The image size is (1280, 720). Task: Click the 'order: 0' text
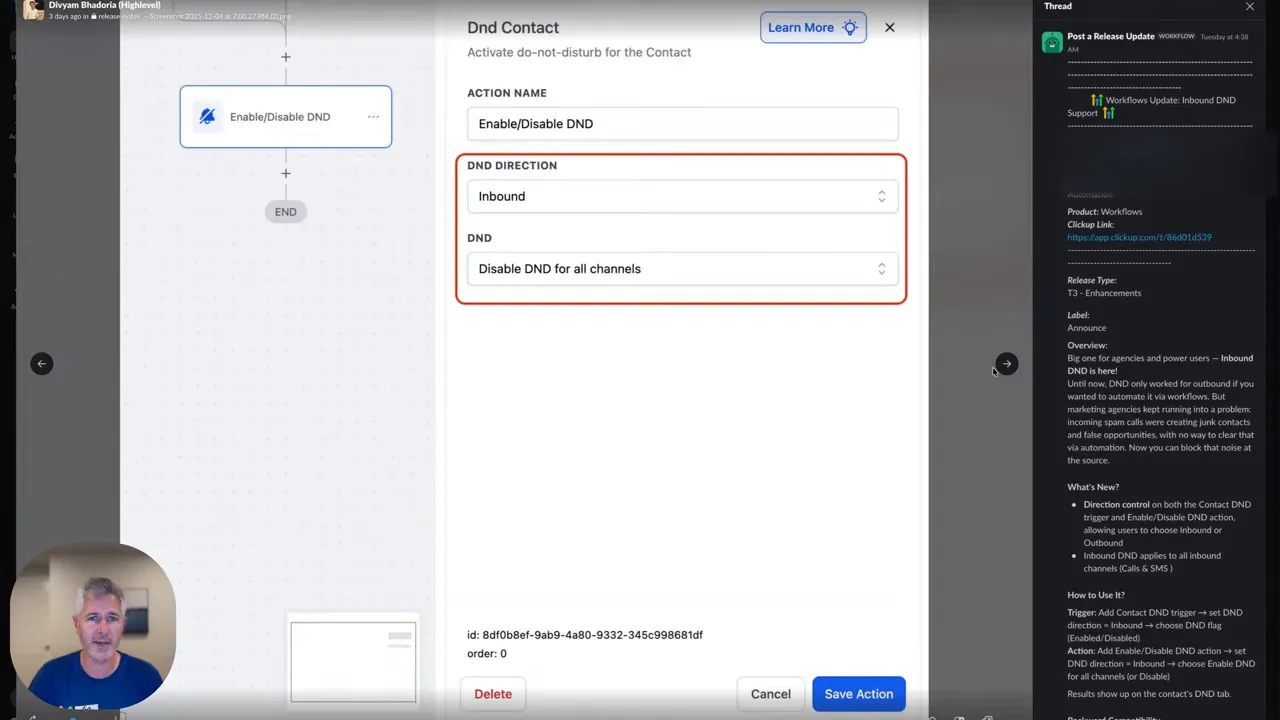487,654
